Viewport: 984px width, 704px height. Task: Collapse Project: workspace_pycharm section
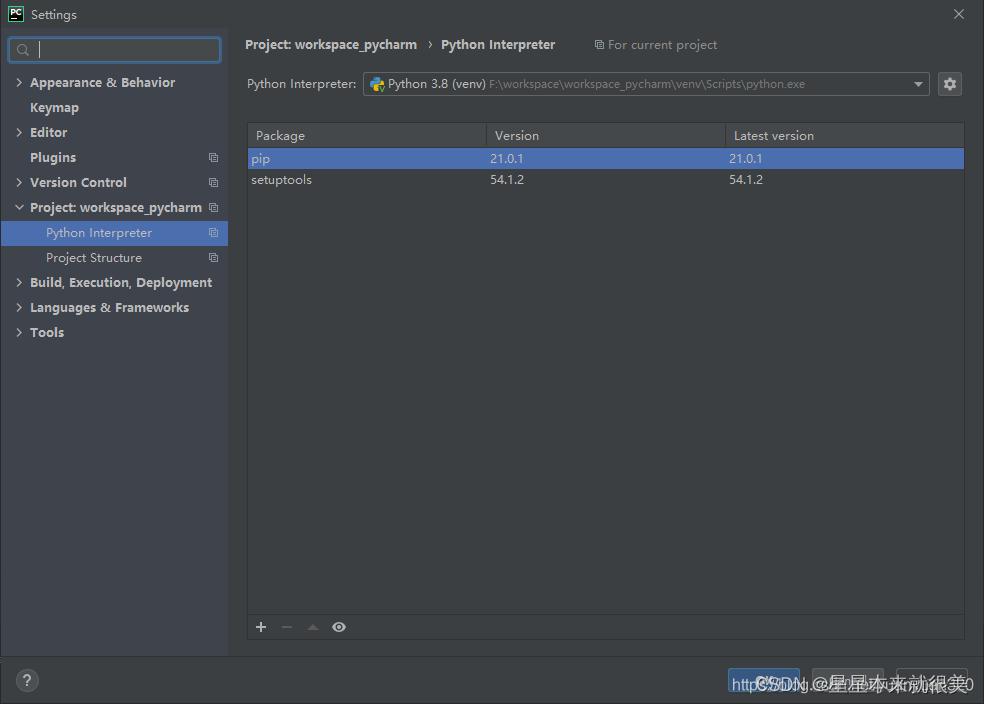19,208
